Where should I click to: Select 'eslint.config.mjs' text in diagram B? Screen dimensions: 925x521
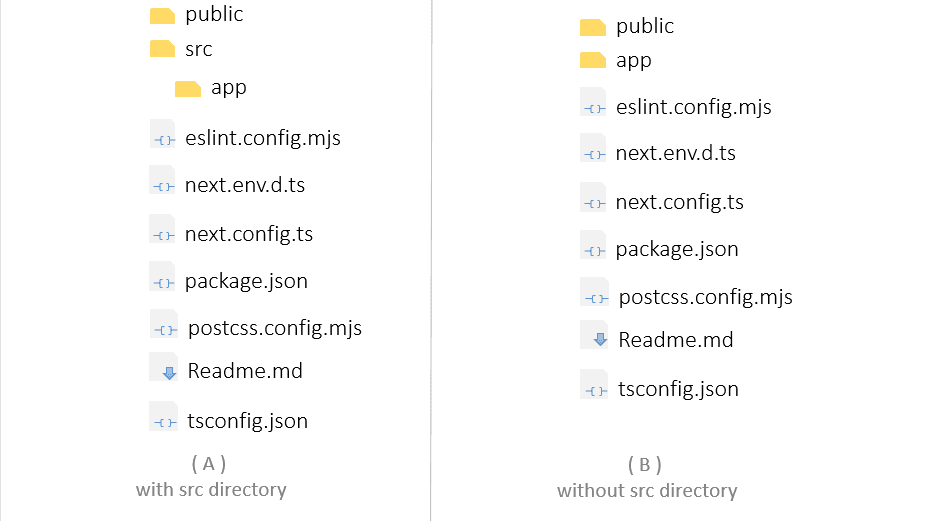694,107
